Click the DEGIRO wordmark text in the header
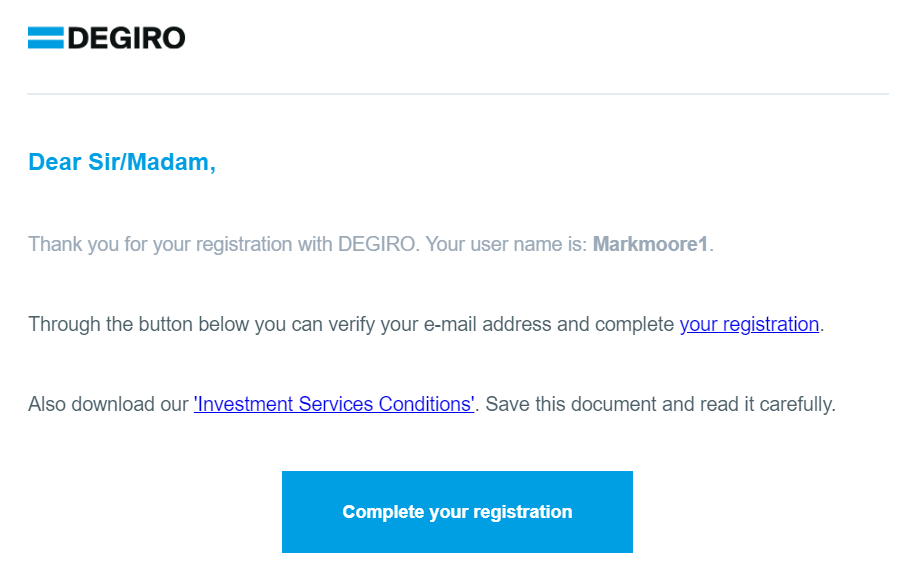 pyautogui.click(x=126, y=39)
